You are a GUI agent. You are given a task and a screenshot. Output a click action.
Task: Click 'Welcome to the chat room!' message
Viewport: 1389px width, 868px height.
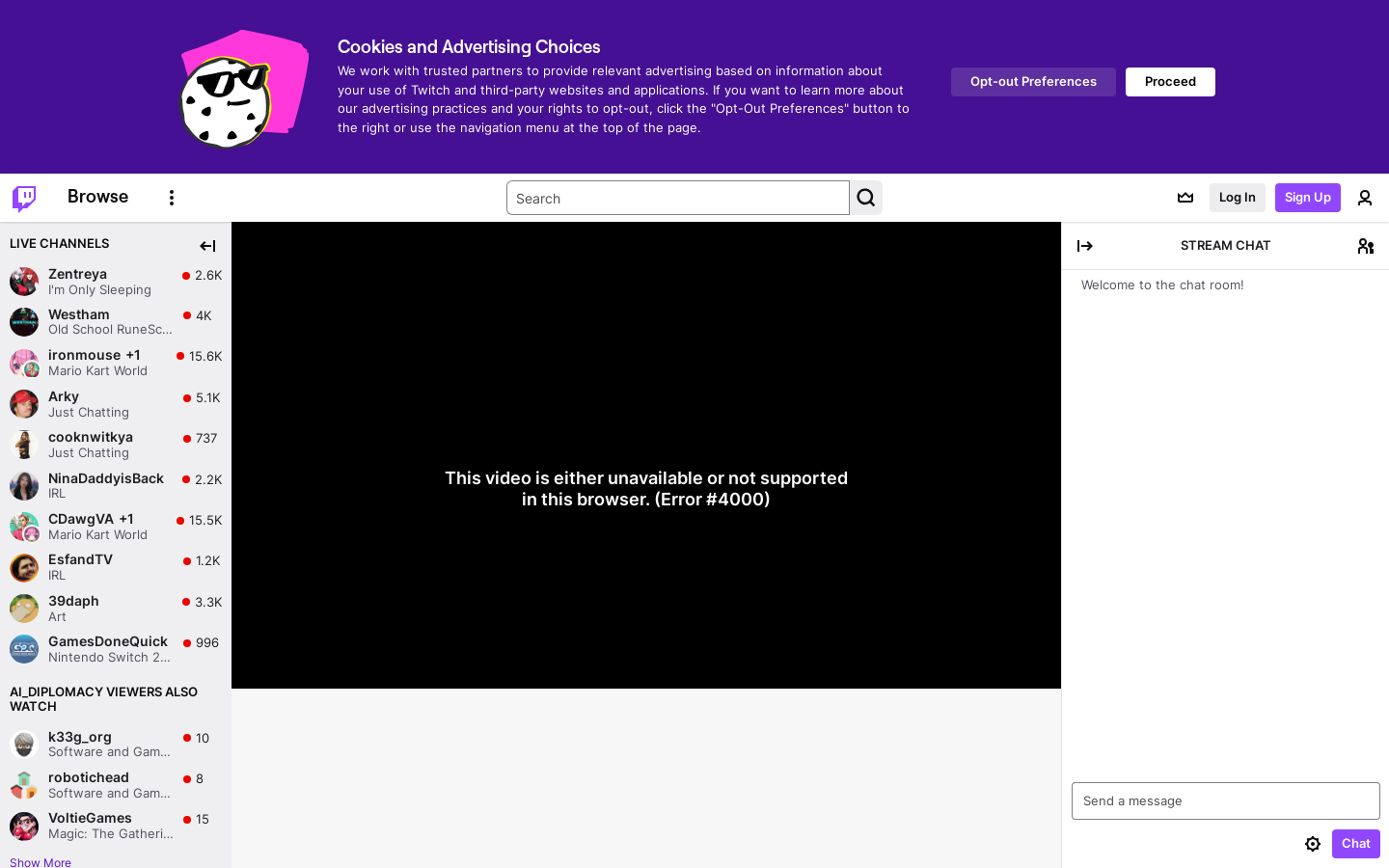click(1162, 285)
